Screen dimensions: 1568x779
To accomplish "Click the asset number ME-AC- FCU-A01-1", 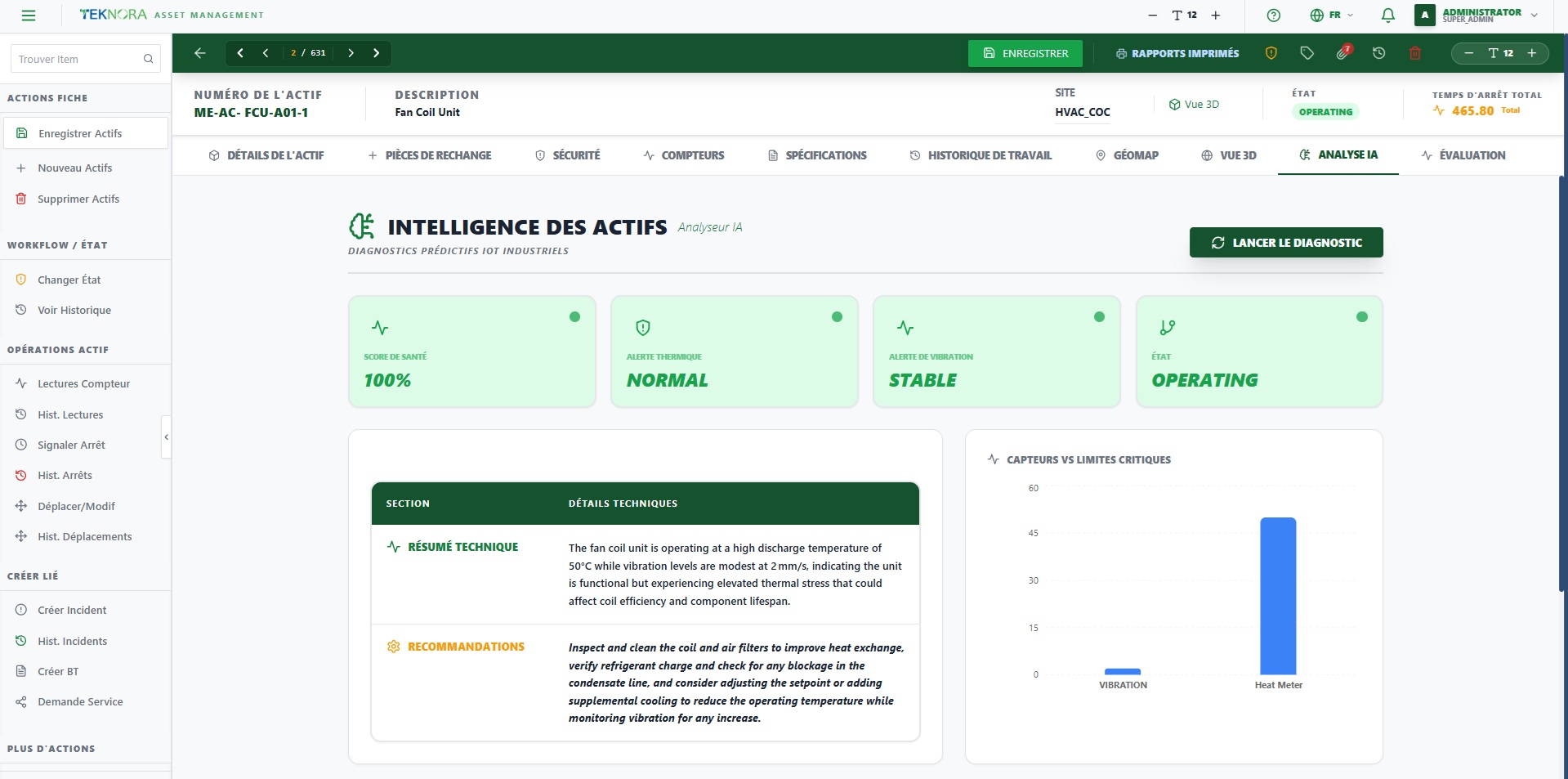I will click(x=251, y=113).
